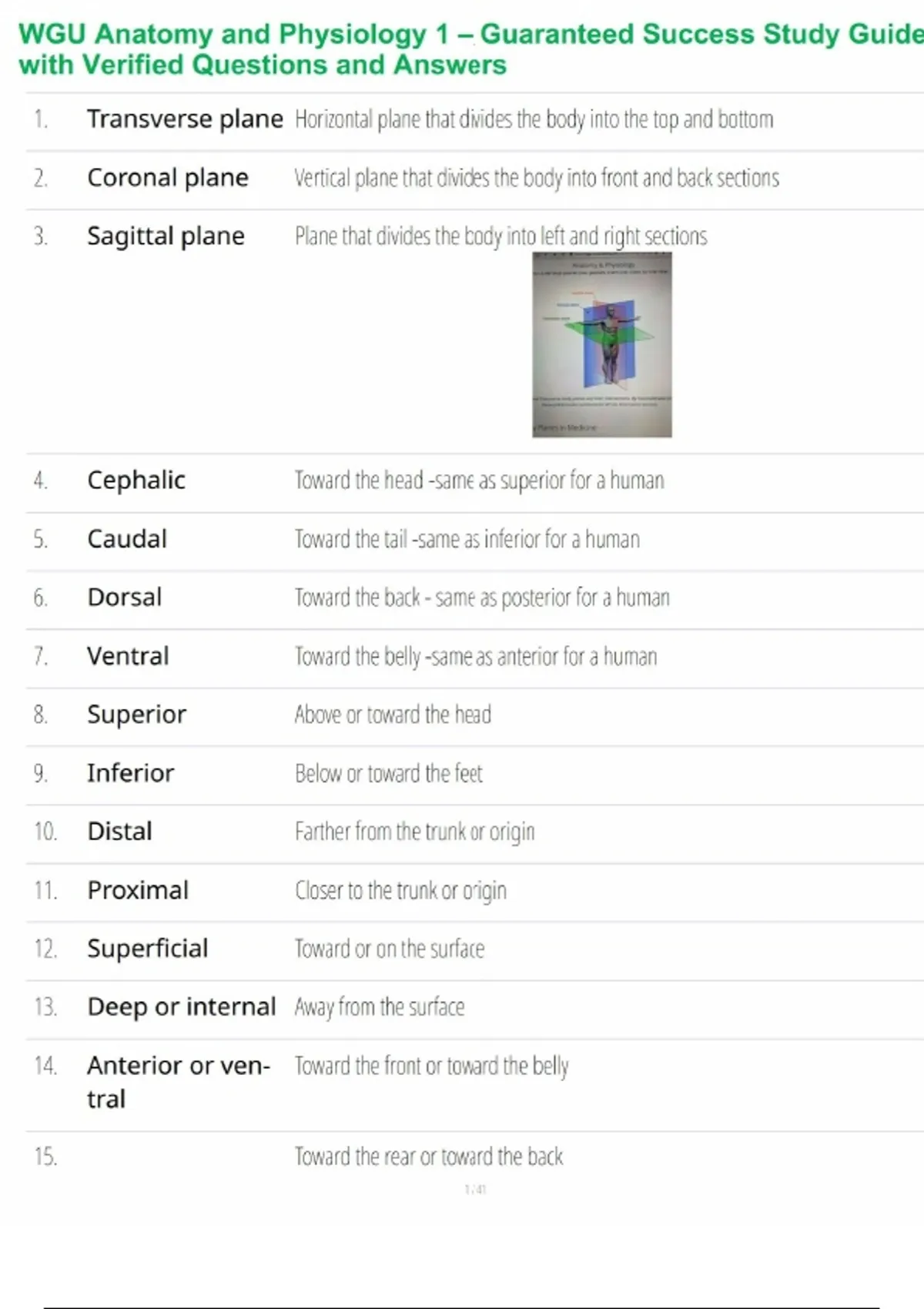Click the 'Dorsal' term
The height and width of the screenshot is (1309, 924).
(125, 598)
